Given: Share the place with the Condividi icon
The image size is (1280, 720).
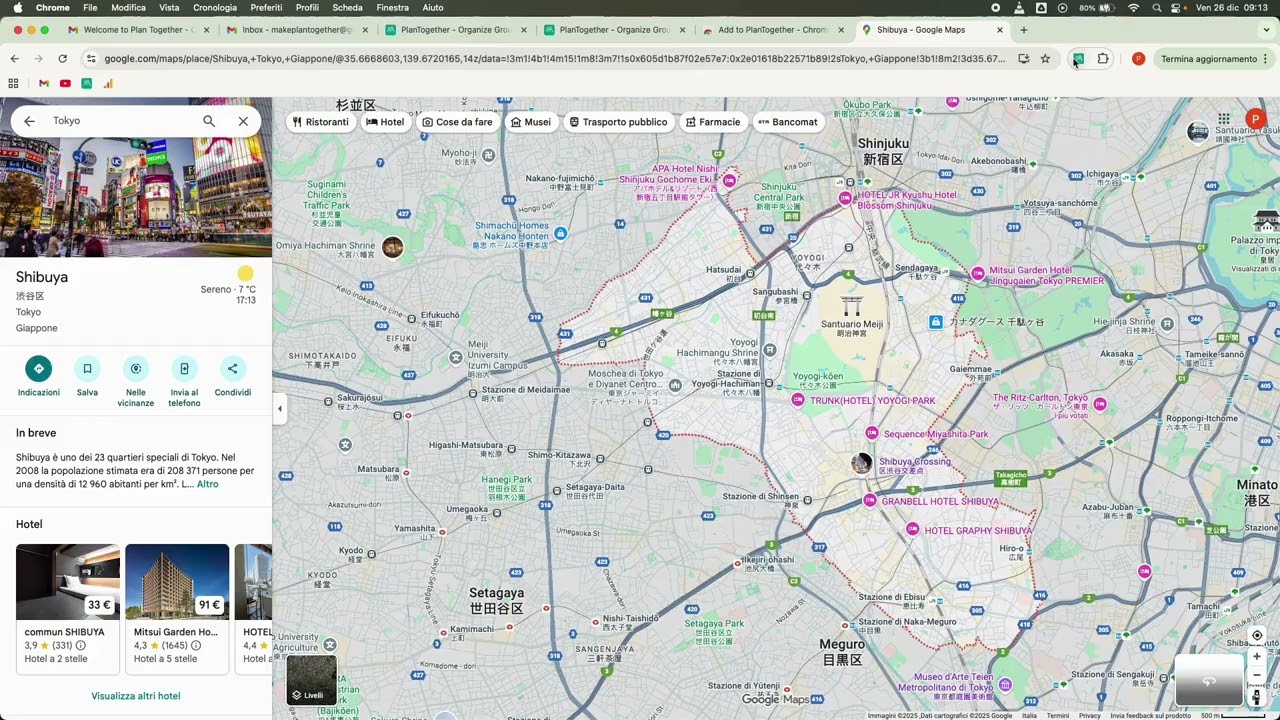Looking at the screenshot, I should coord(233,368).
